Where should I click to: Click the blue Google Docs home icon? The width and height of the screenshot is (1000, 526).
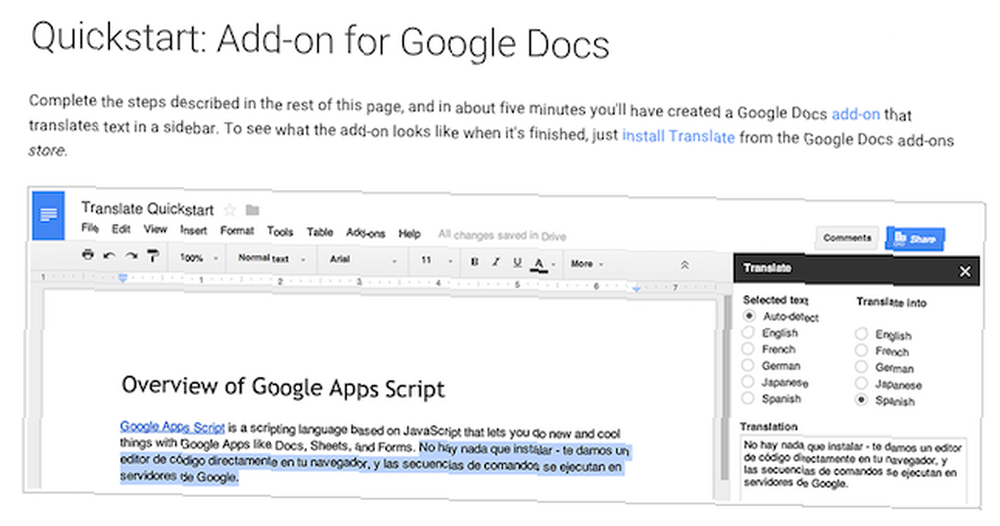[48, 216]
